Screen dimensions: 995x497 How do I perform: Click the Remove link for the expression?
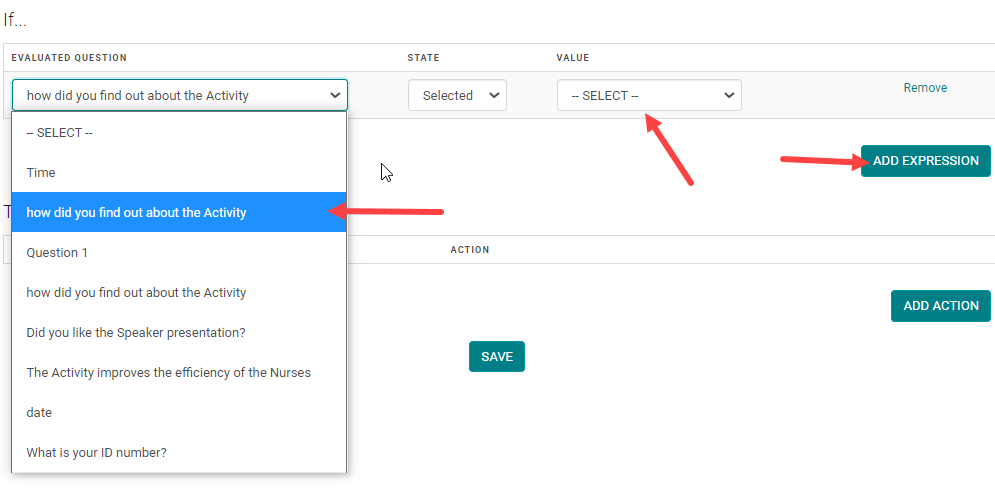coord(925,88)
